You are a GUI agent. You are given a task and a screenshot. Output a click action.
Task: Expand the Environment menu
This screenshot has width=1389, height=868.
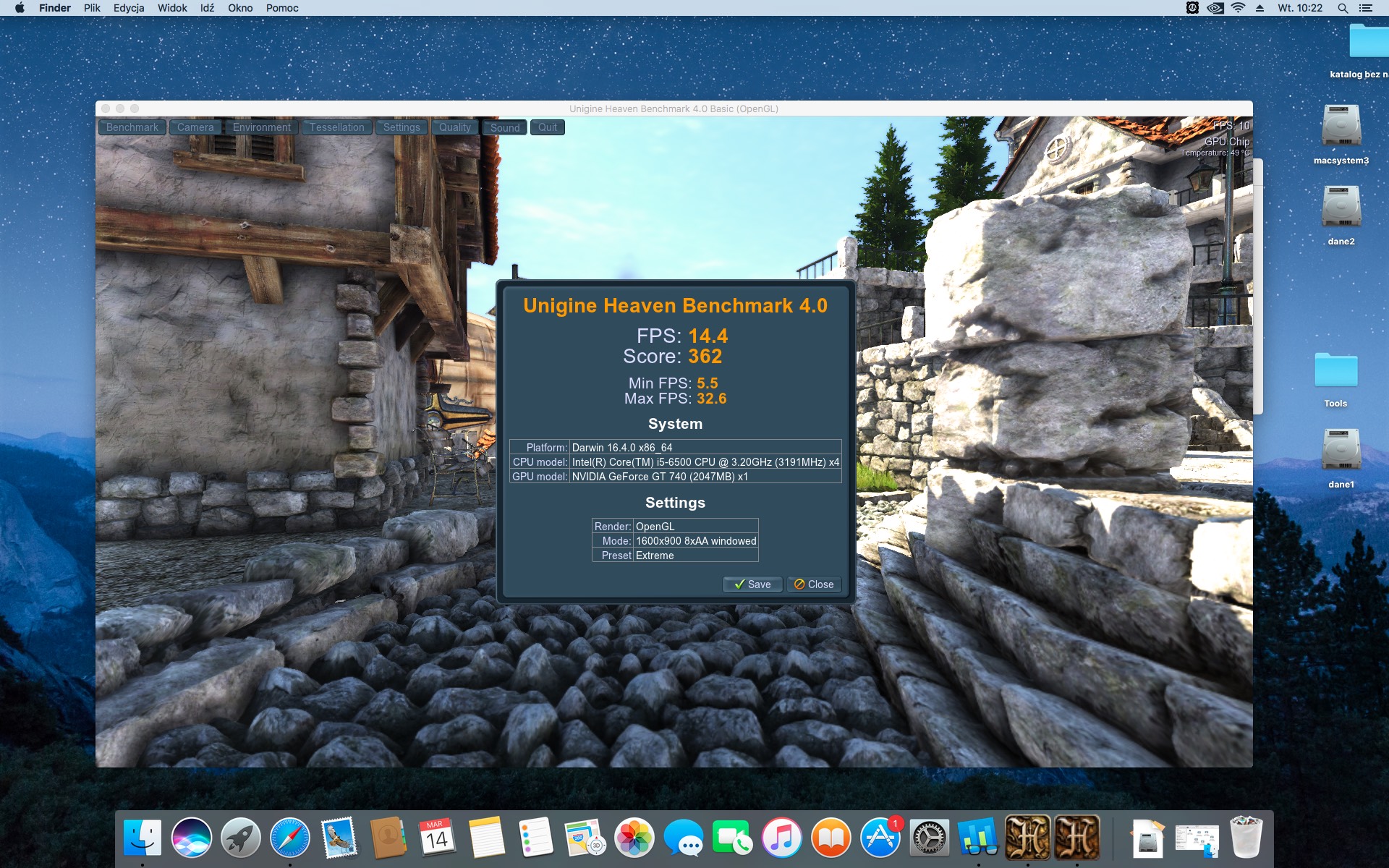(x=261, y=127)
